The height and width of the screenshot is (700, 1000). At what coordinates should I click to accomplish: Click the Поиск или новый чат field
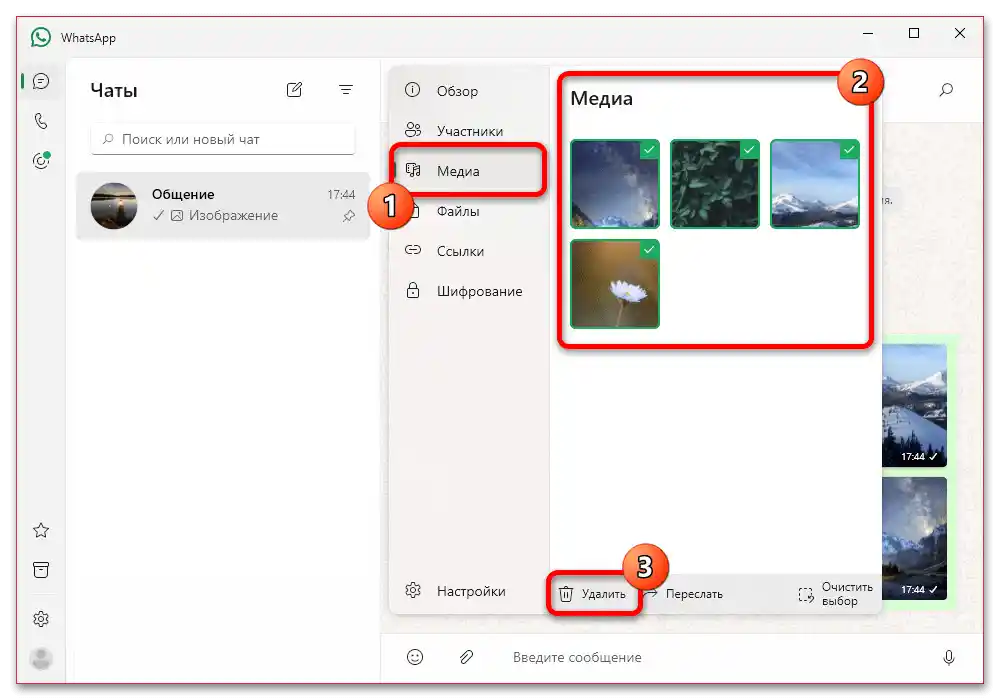(223, 139)
